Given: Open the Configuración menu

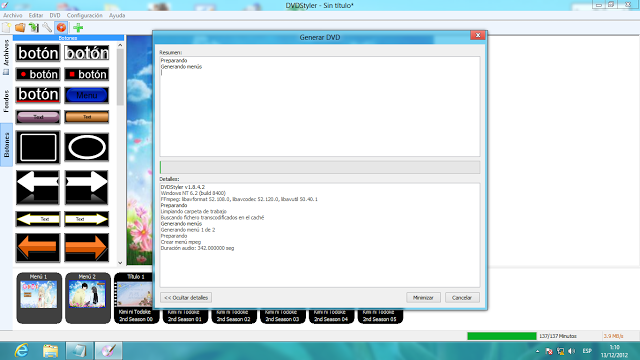Looking at the screenshot, I should click(x=84, y=15).
